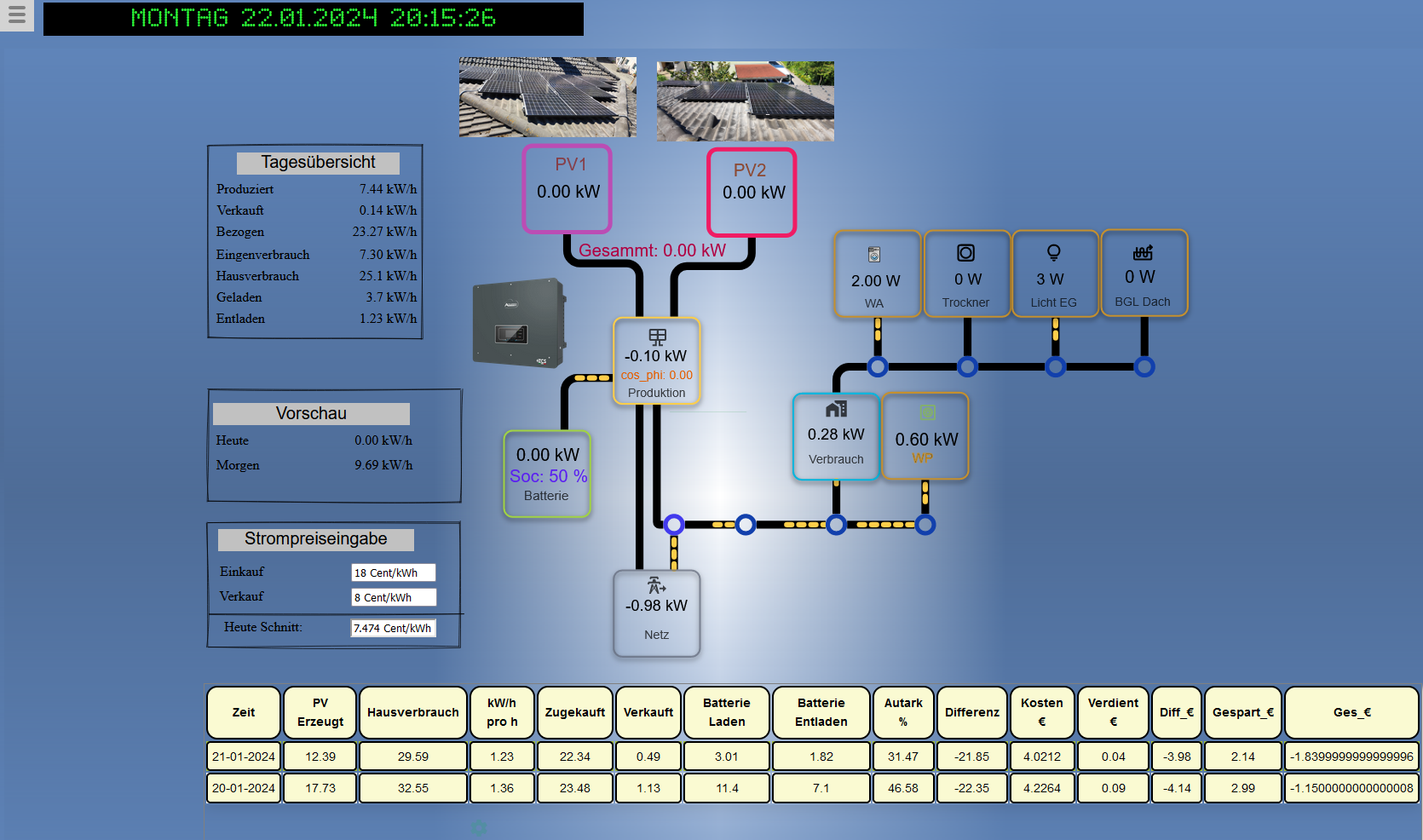This screenshot has width=1423, height=840.
Task: Click the green heat pump WP icon
Action: [927, 412]
